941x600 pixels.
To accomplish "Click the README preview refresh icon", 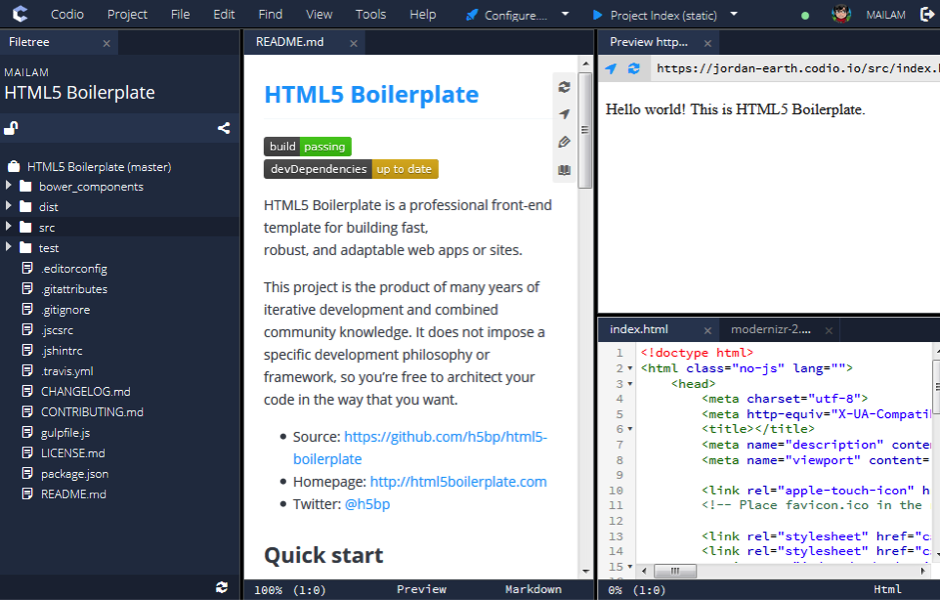I will pyautogui.click(x=564, y=87).
